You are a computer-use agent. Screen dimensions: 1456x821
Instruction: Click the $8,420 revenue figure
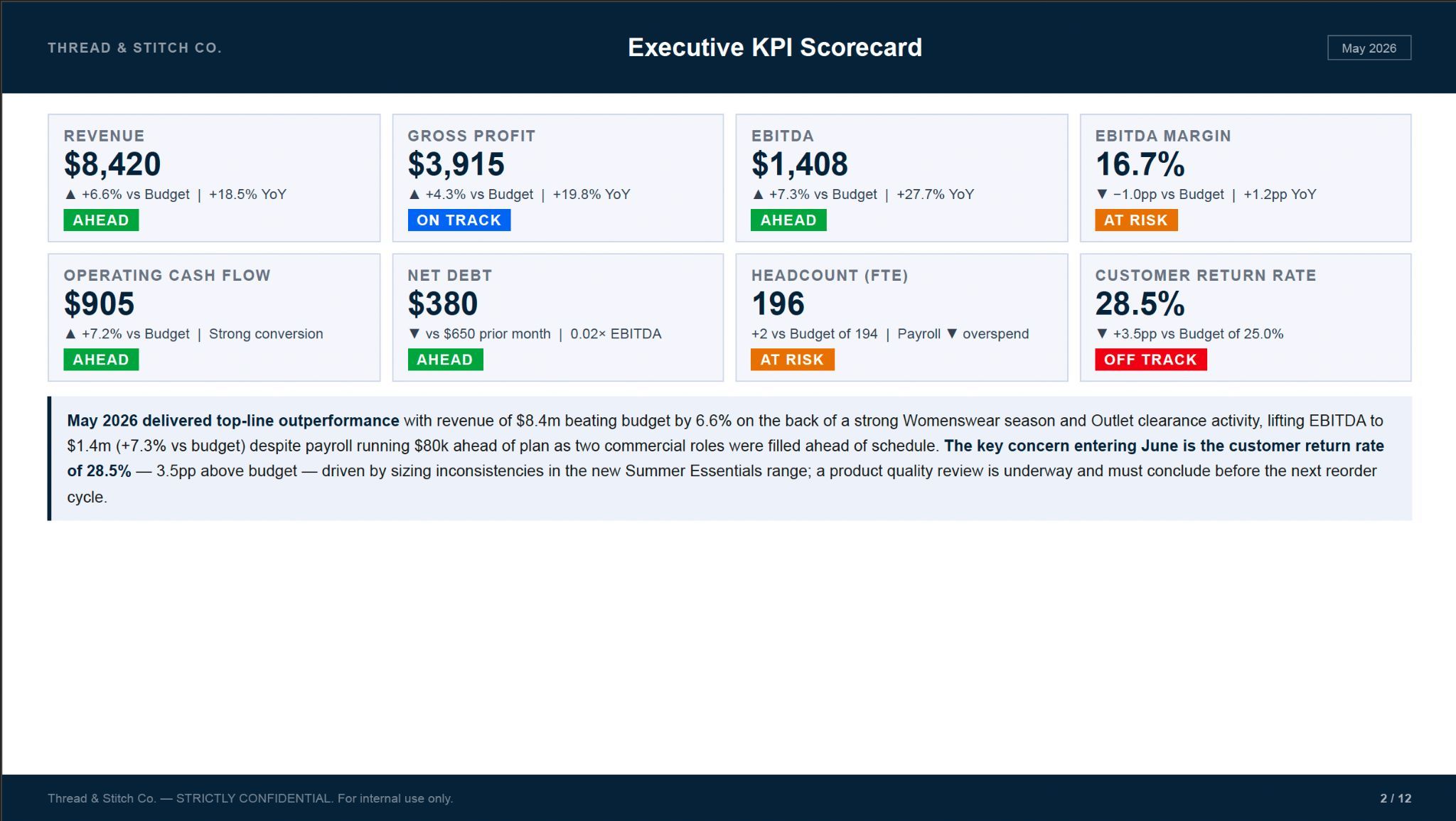point(112,164)
